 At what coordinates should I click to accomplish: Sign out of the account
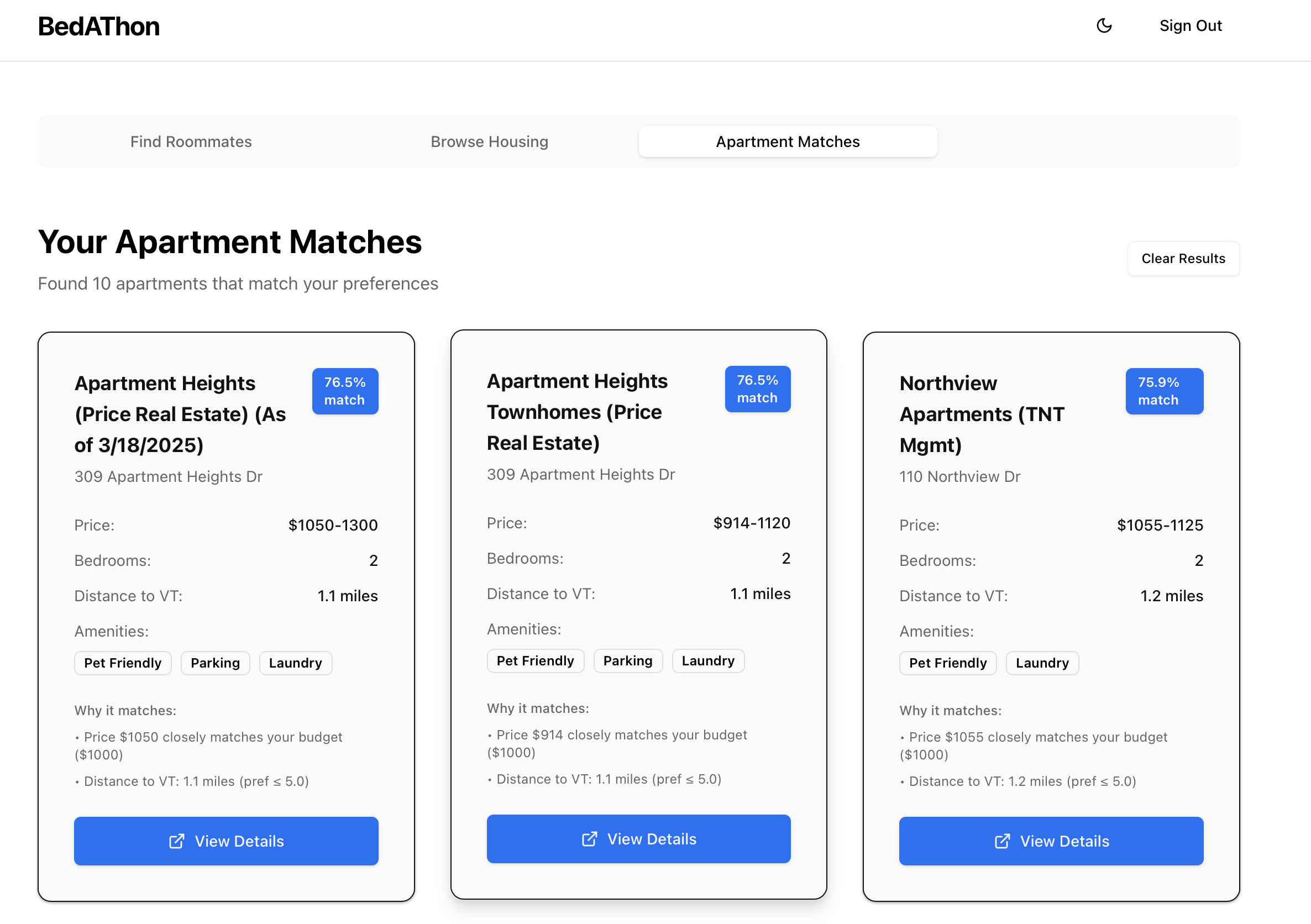coord(1190,26)
